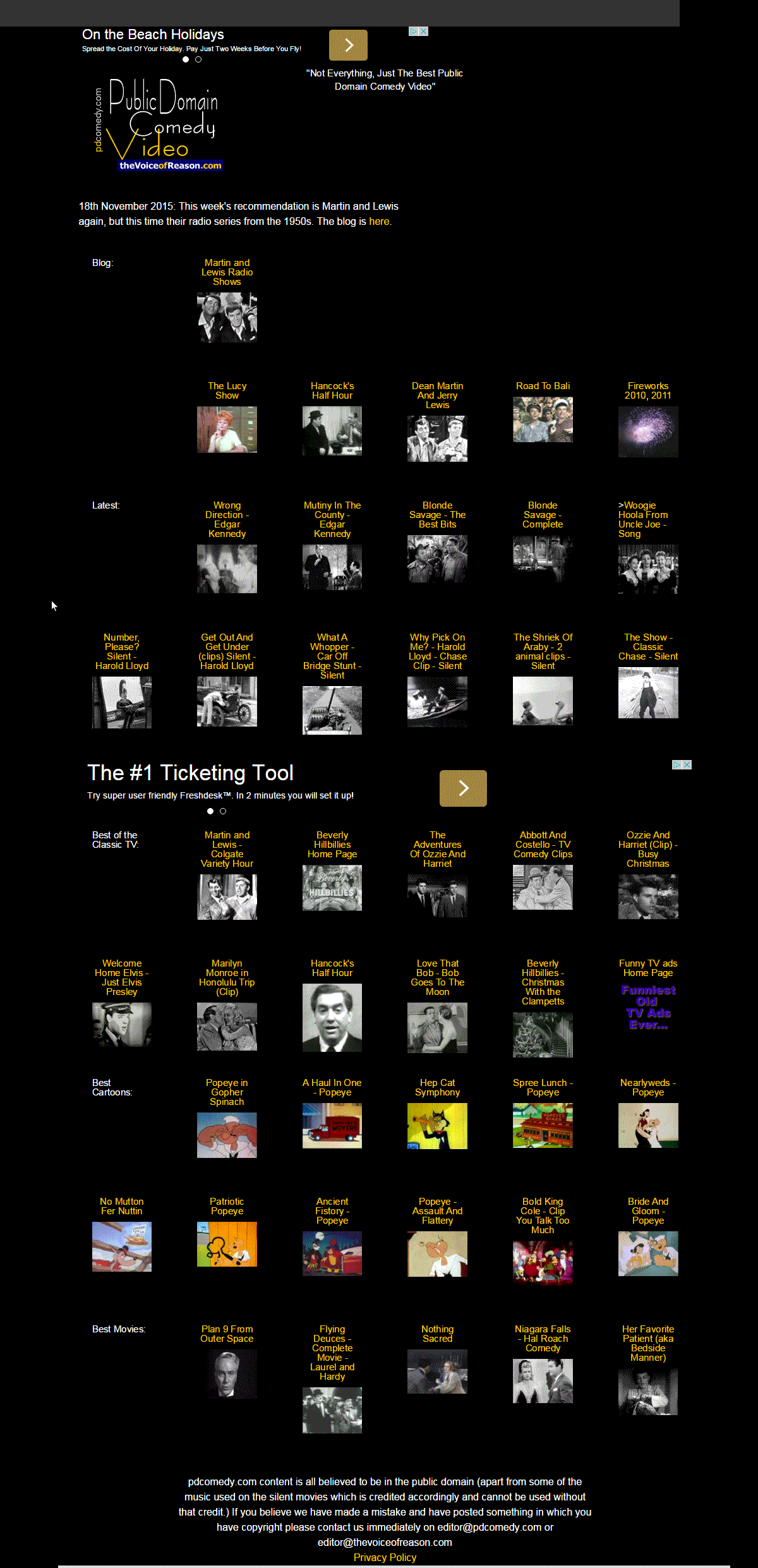This screenshot has width=758, height=1568.
Task: Click the top ad's gold arrow button
Action: click(x=348, y=45)
